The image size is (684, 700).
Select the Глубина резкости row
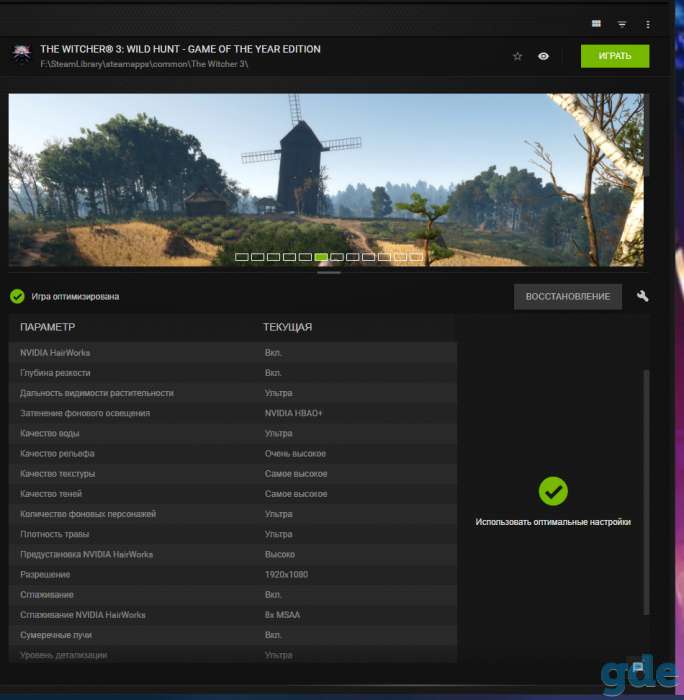tap(233, 373)
